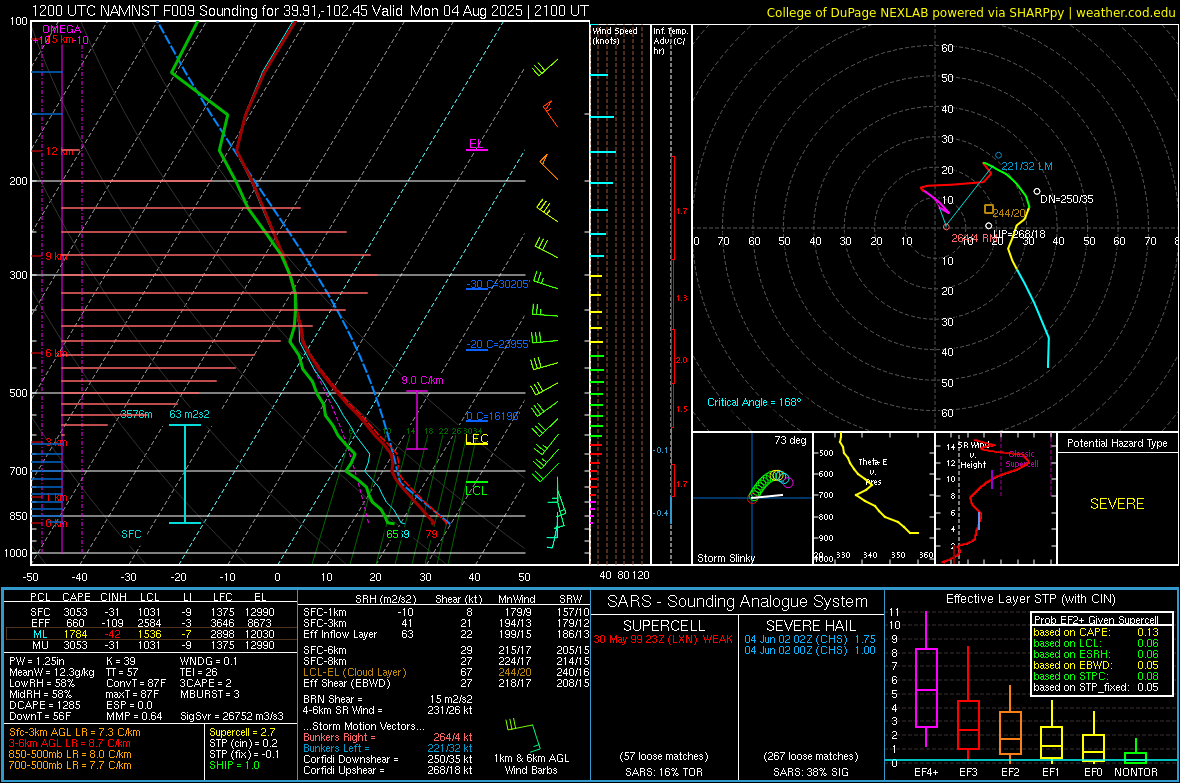The image size is (1180, 783).
Task: Click the sounding title with coordinates 39.91,-102.45
Action: 310,11
